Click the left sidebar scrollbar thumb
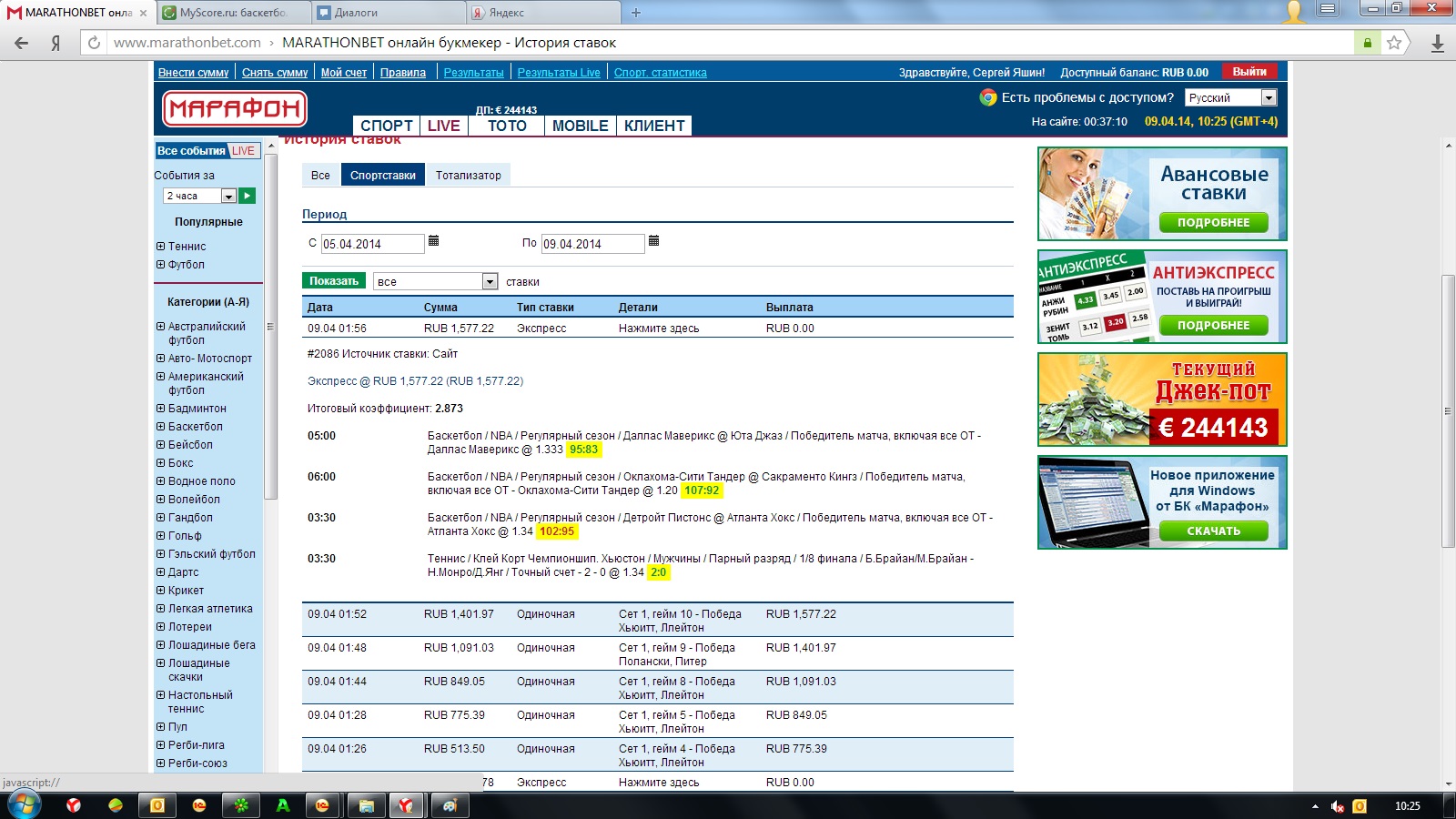Screen dimensions: 1456x819 [270, 327]
